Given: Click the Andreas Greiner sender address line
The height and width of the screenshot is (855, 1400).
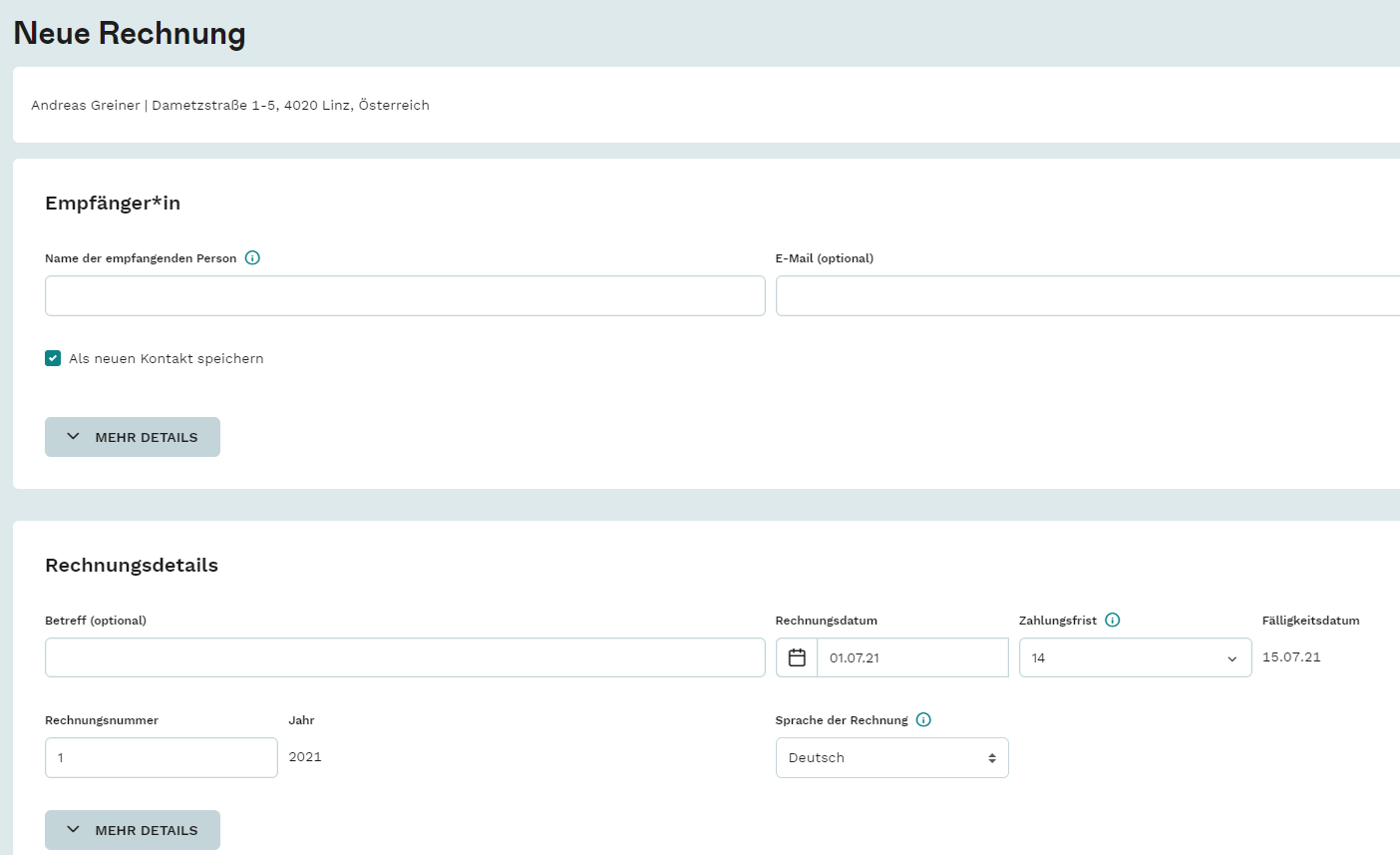Looking at the screenshot, I should click(230, 105).
